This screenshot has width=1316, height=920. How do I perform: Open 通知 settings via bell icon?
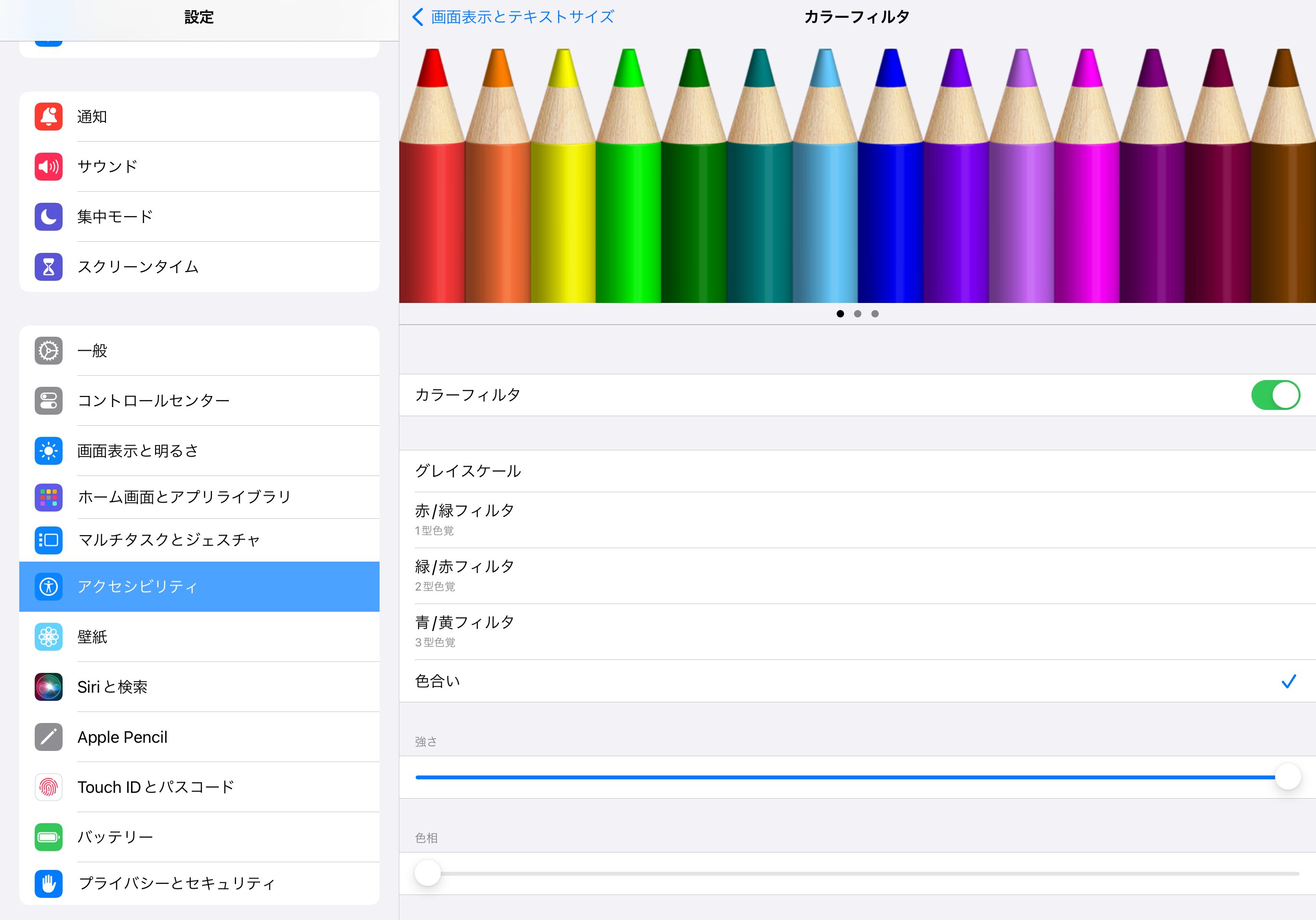[49, 117]
